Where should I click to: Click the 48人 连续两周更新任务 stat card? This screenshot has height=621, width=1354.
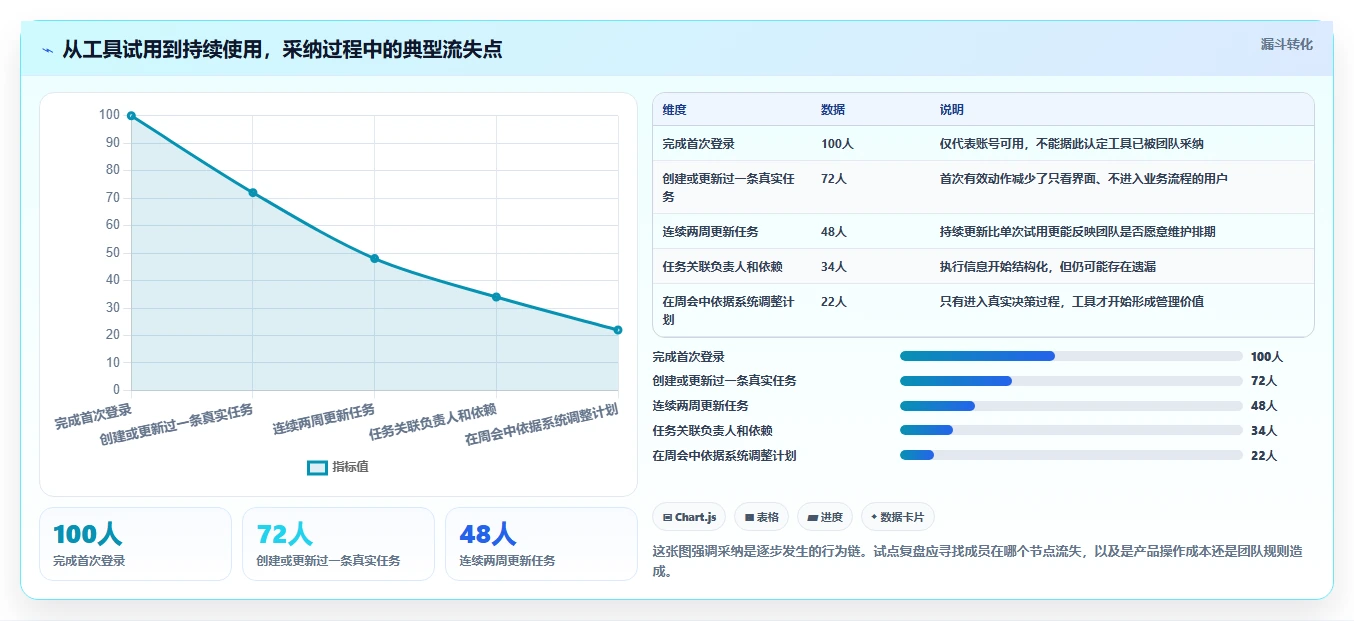(x=541, y=544)
